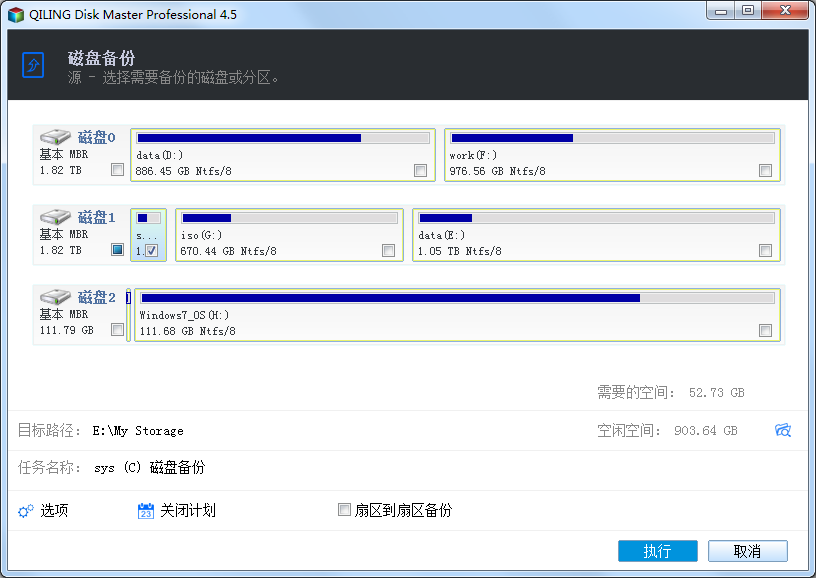Image resolution: width=816 pixels, height=578 pixels.
Task: Check the Windows7_OS (H:) partition checkbox
Action: pyautogui.click(x=766, y=330)
